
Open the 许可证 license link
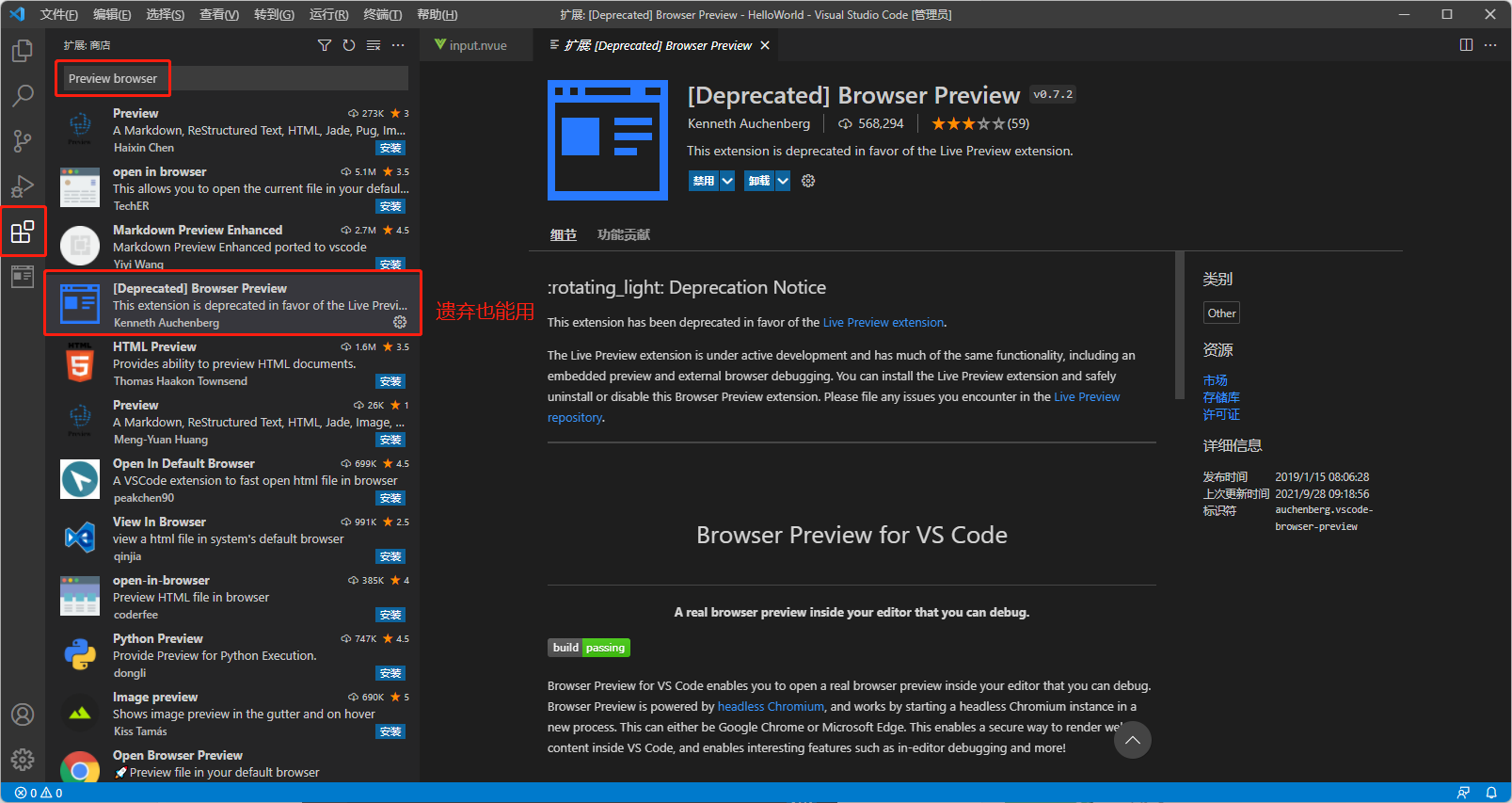click(x=1221, y=414)
